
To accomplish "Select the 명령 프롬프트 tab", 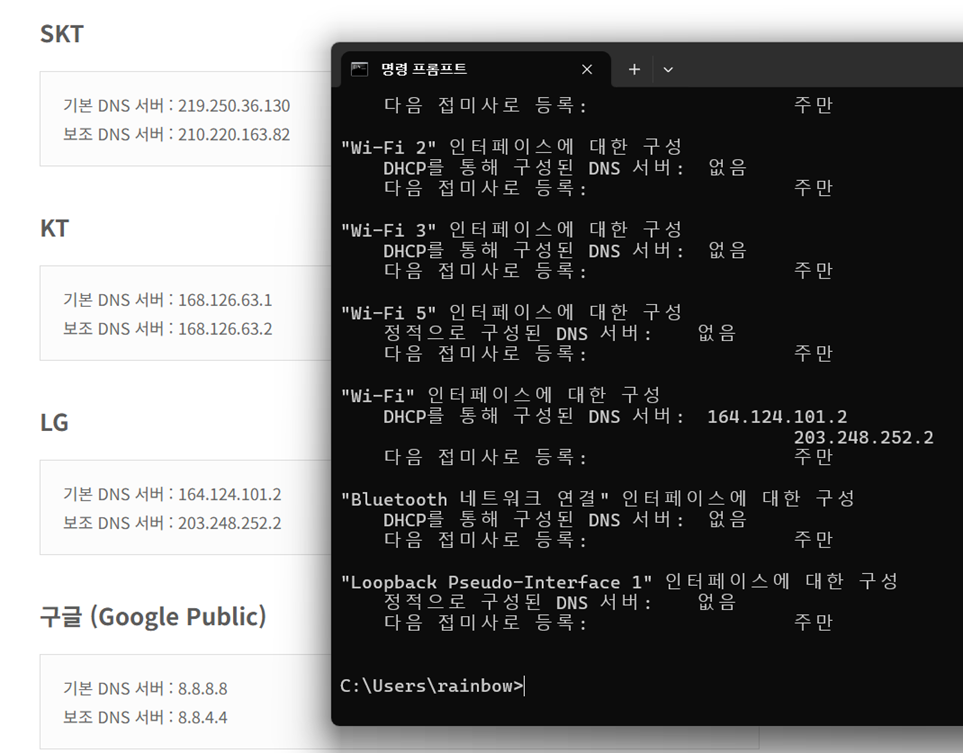I will (476, 69).
